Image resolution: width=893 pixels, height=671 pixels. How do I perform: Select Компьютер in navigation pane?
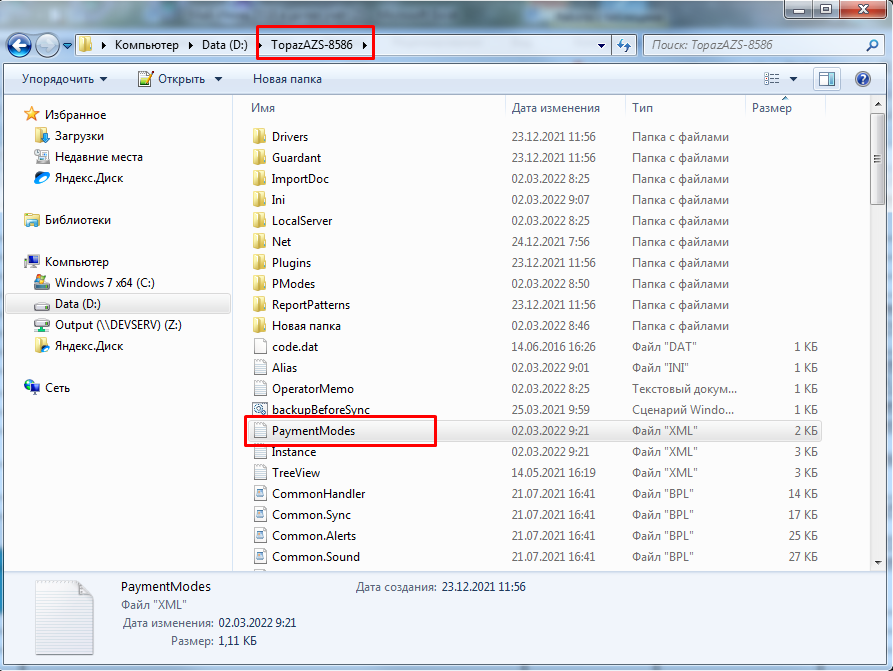pos(77,262)
